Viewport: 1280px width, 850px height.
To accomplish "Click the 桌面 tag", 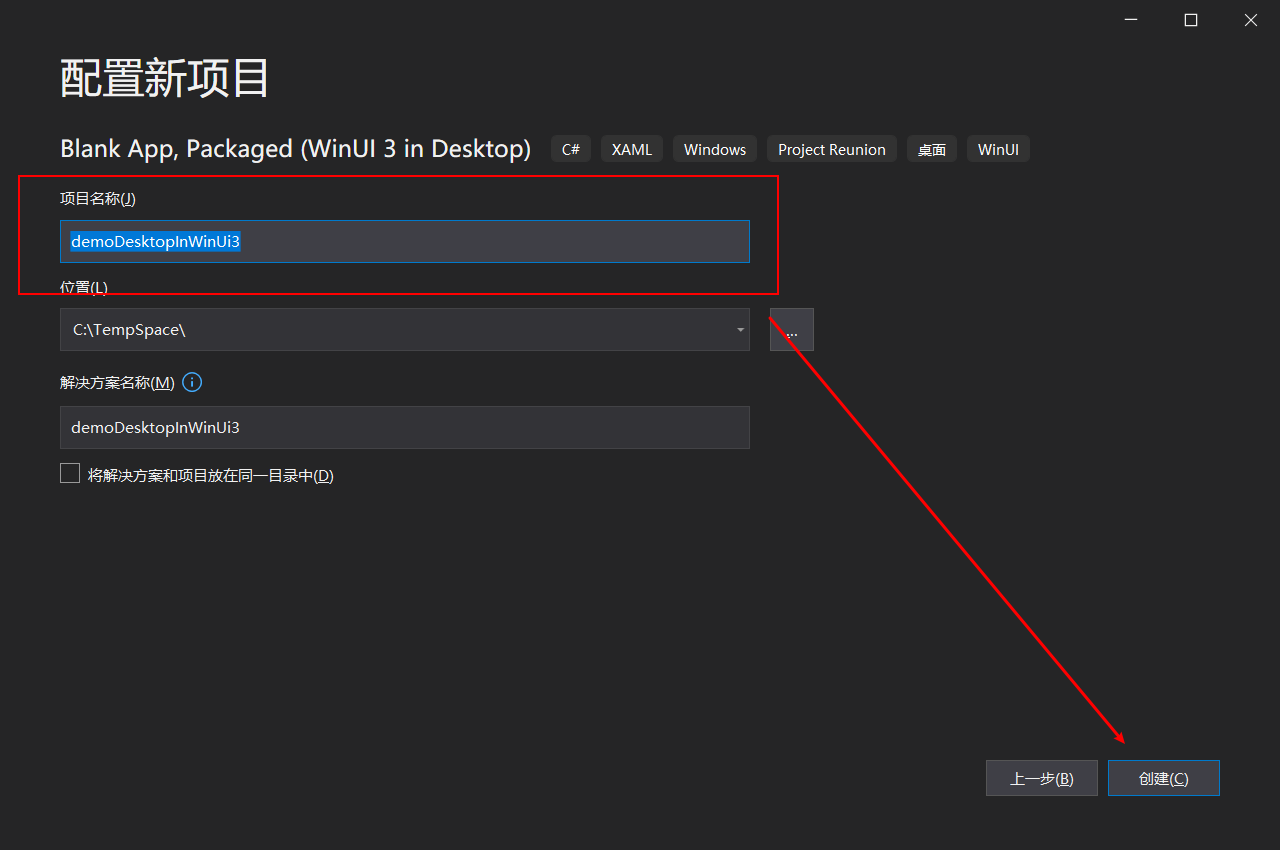I will pos(932,149).
